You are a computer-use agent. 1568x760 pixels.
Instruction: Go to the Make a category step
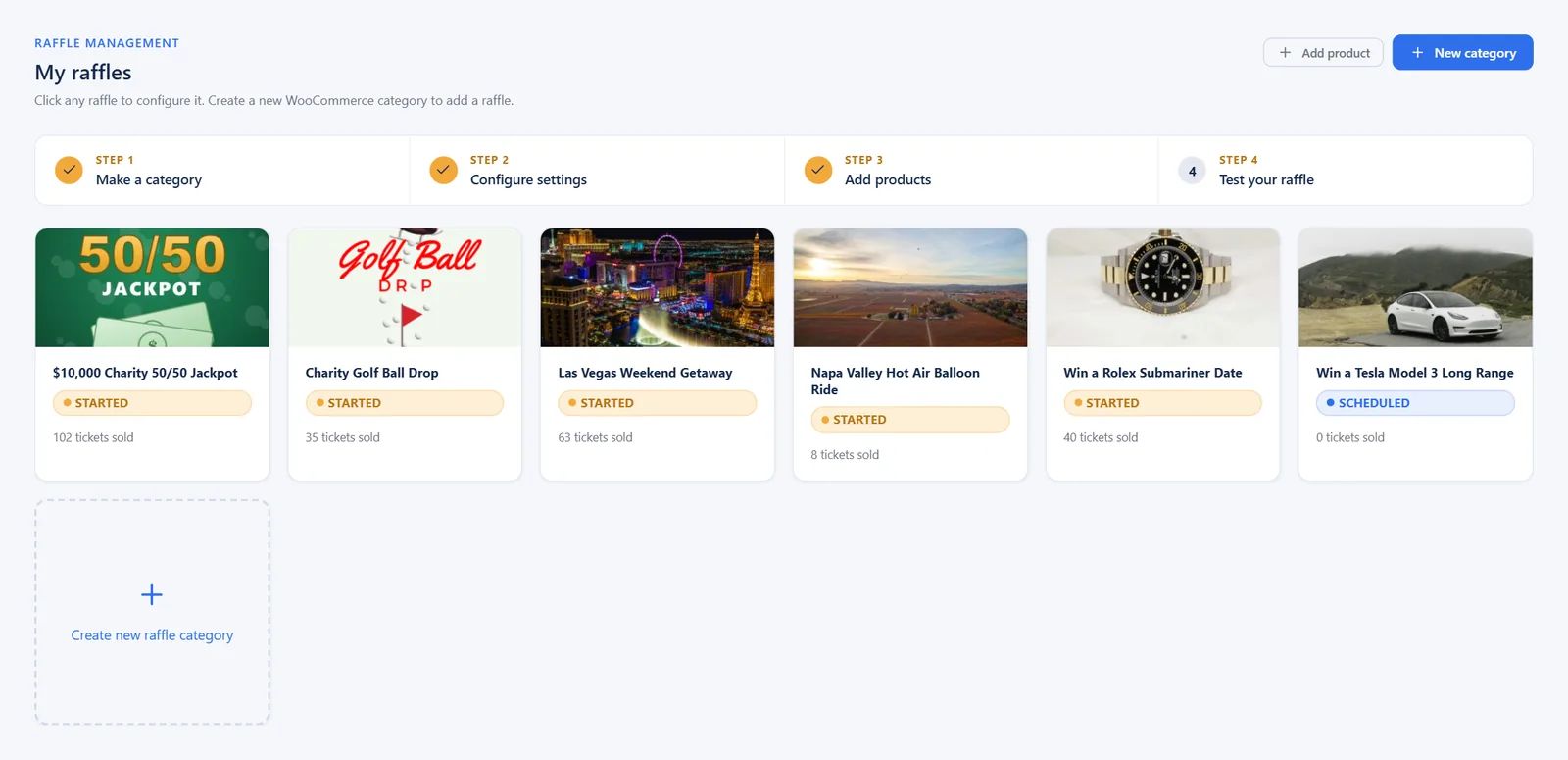point(222,171)
